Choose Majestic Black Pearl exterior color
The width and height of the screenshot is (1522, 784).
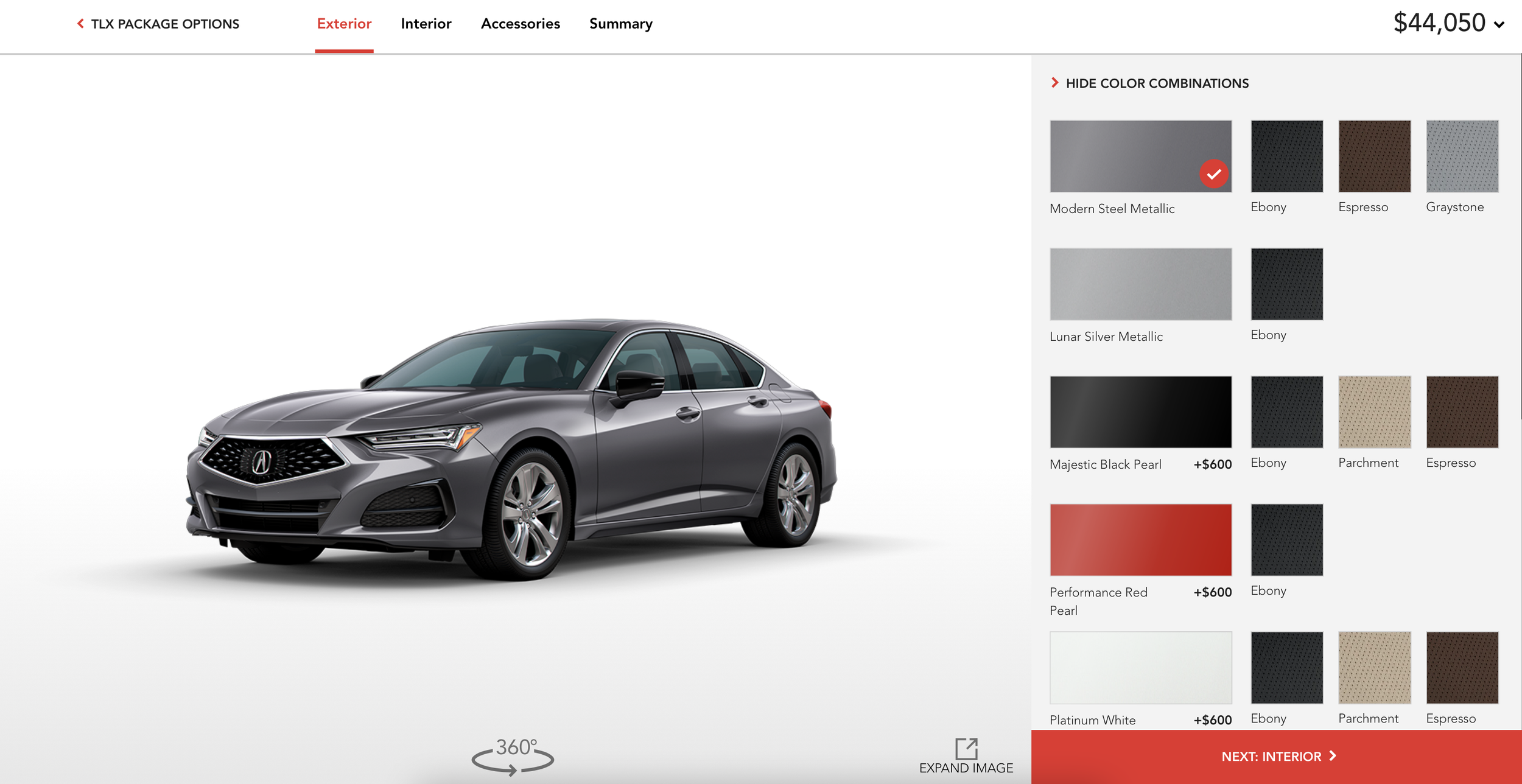click(x=1141, y=412)
